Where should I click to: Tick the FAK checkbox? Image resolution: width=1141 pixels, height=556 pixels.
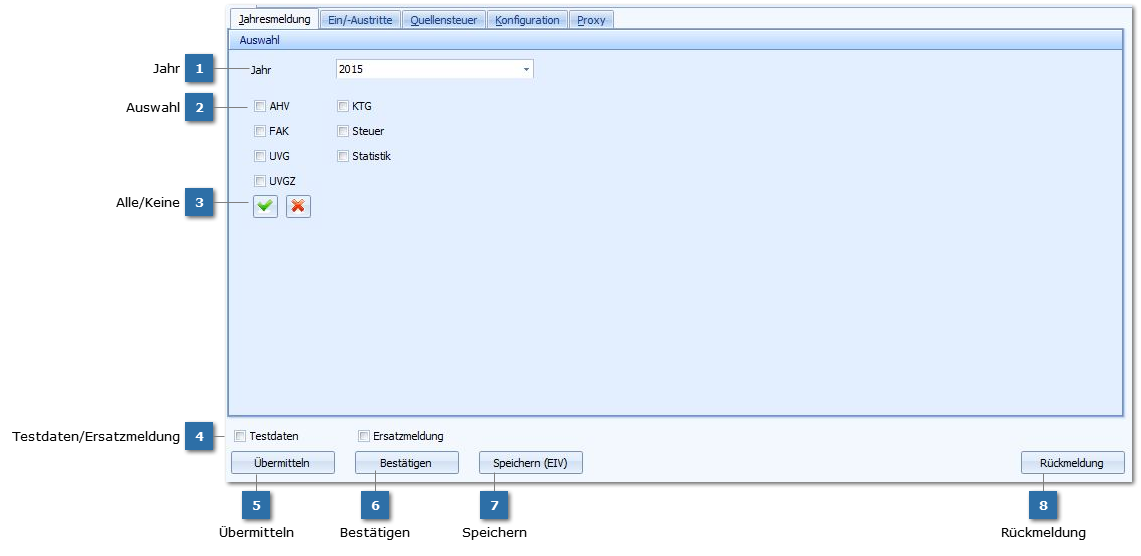coord(260,131)
